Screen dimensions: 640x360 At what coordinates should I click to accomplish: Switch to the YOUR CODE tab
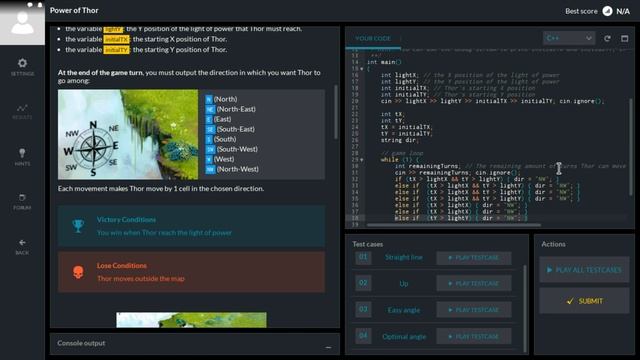click(373, 38)
